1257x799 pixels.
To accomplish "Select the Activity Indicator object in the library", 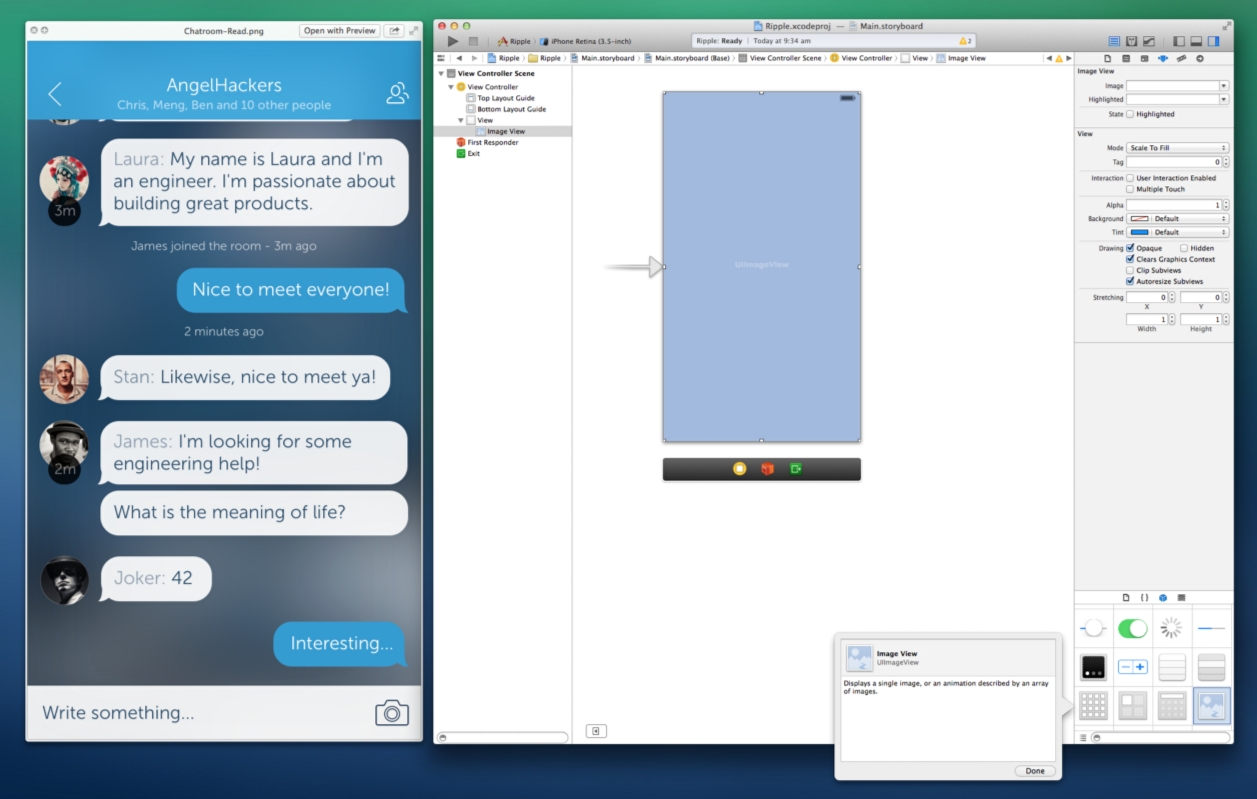I will pos(1172,628).
